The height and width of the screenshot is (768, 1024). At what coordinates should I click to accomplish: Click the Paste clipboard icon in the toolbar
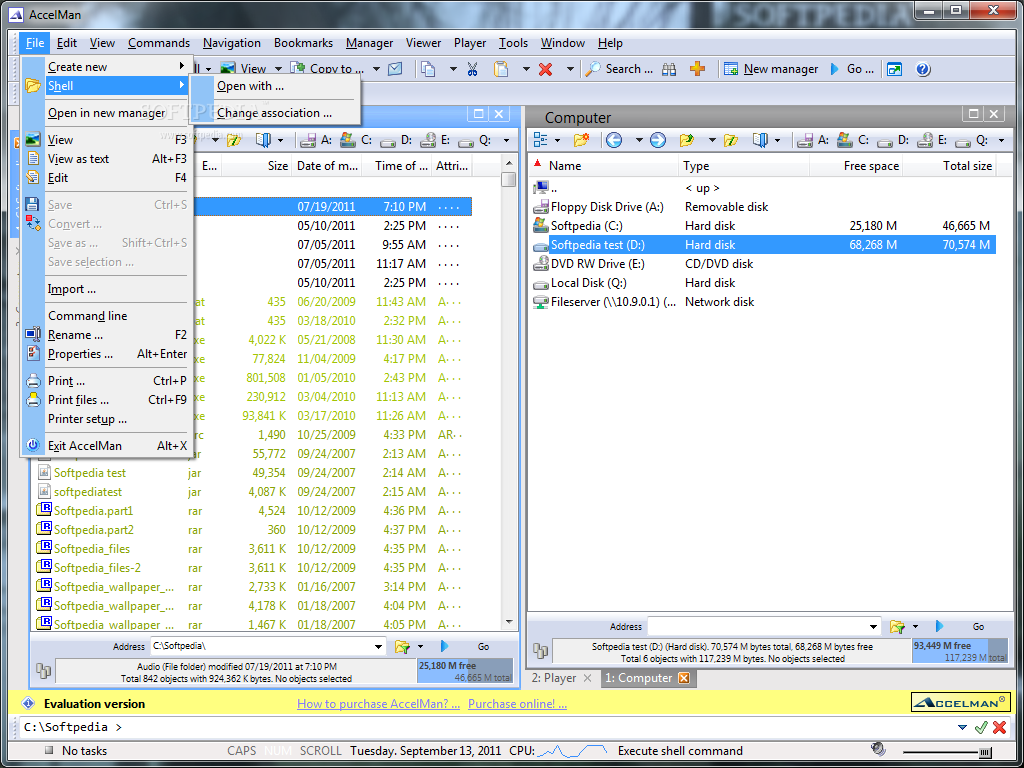pos(501,69)
